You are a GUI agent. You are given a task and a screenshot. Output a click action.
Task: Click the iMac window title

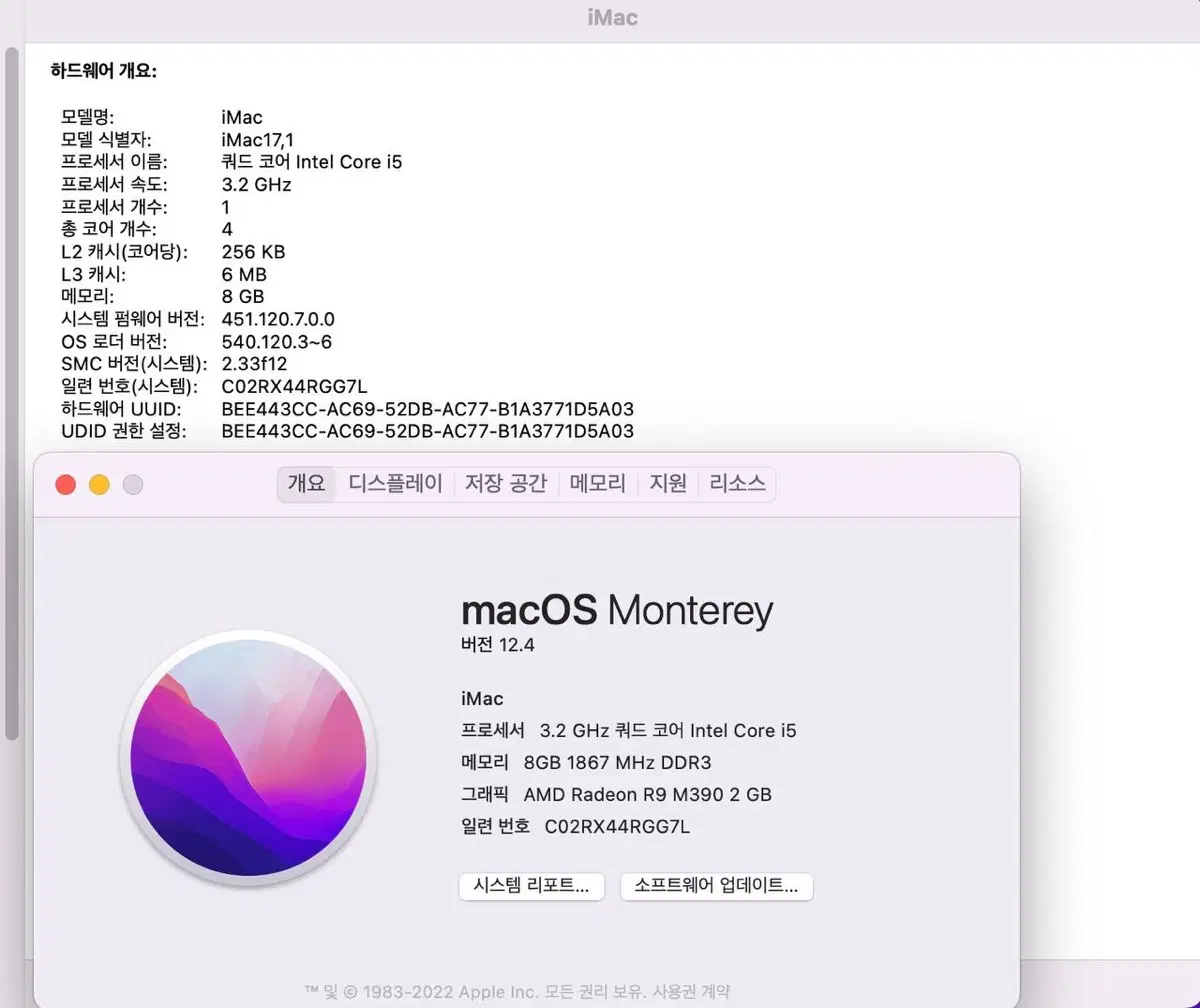(612, 18)
